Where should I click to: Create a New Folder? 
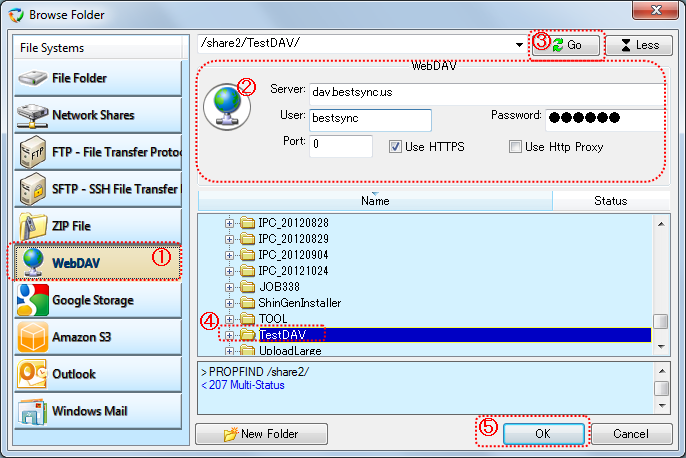pyautogui.click(x=261, y=434)
